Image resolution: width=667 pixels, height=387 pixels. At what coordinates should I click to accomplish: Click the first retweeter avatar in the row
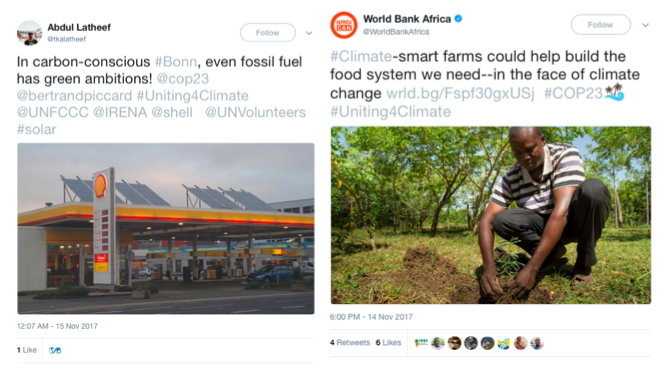click(421, 343)
